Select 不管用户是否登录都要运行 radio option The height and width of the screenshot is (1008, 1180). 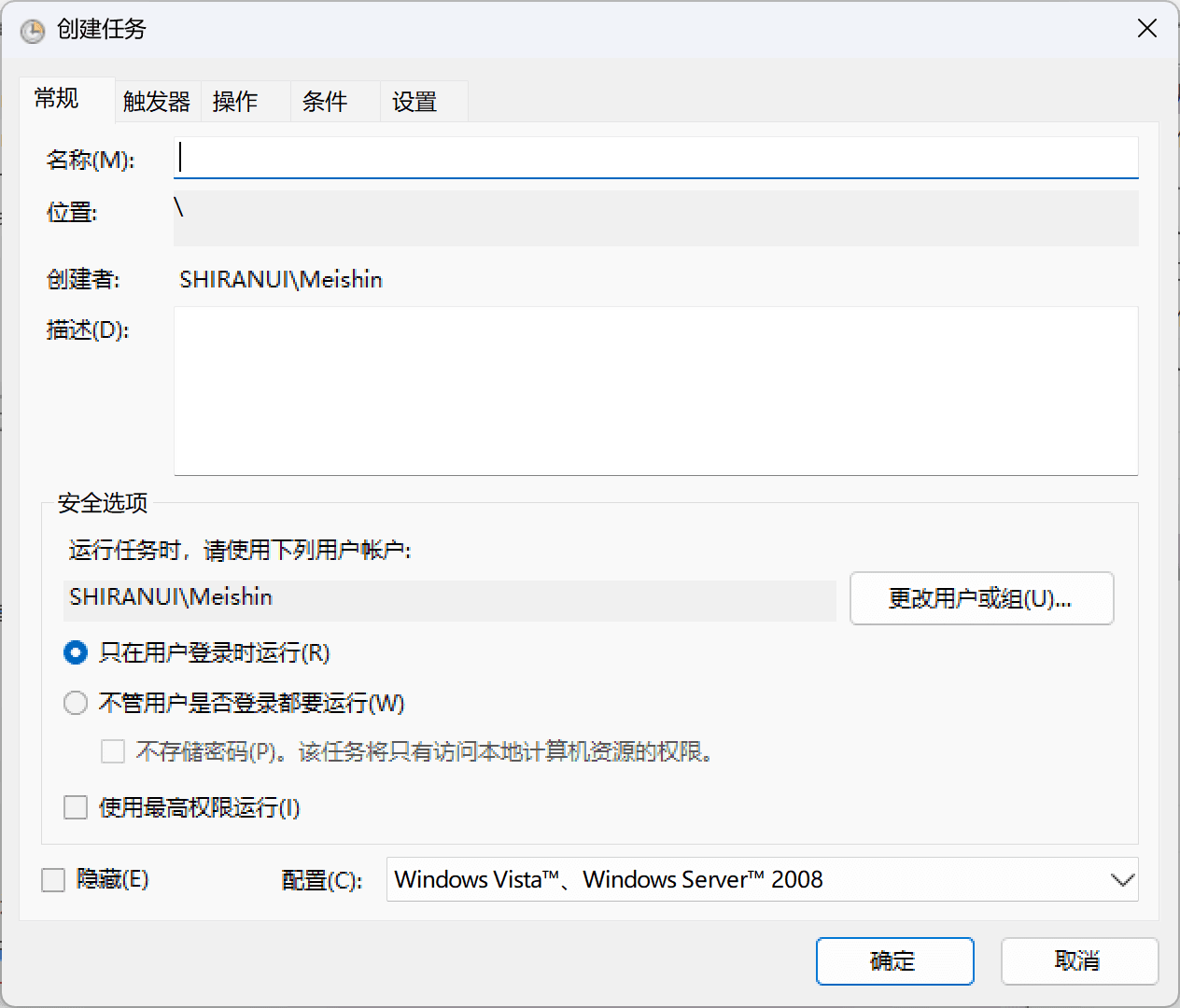76,703
